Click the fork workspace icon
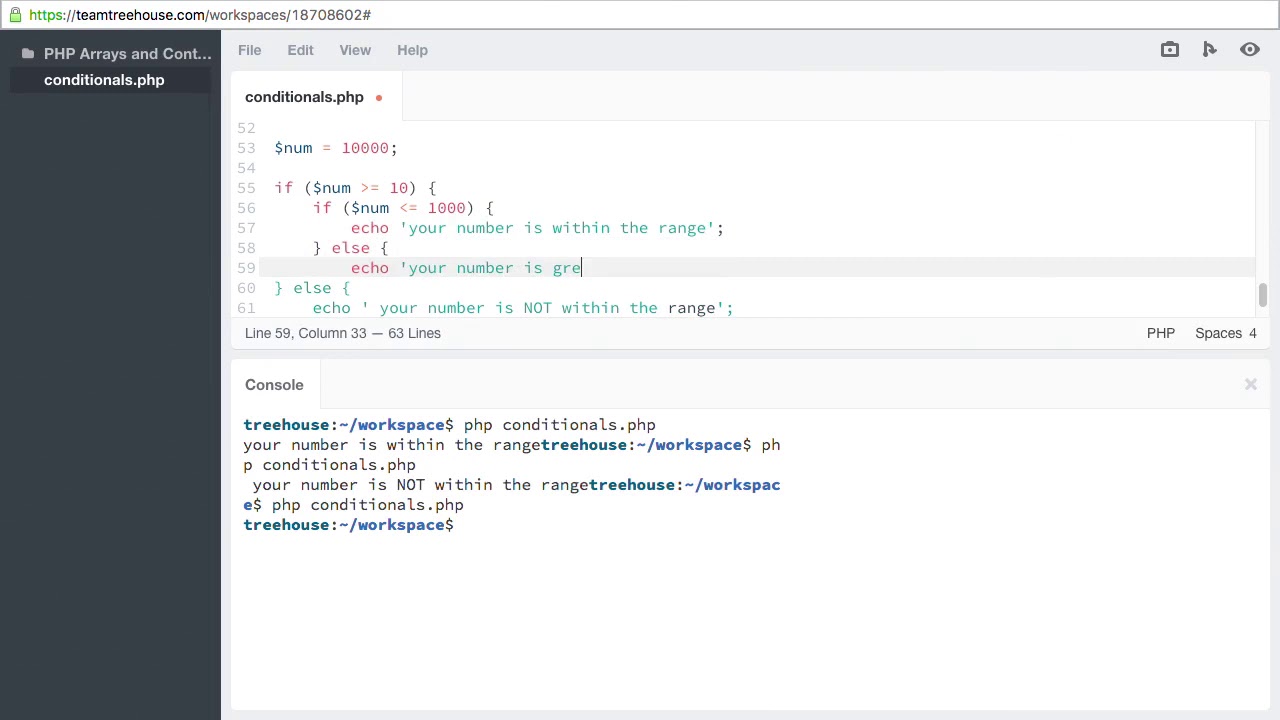This screenshot has height=720, width=1280. click(1209, 49)
